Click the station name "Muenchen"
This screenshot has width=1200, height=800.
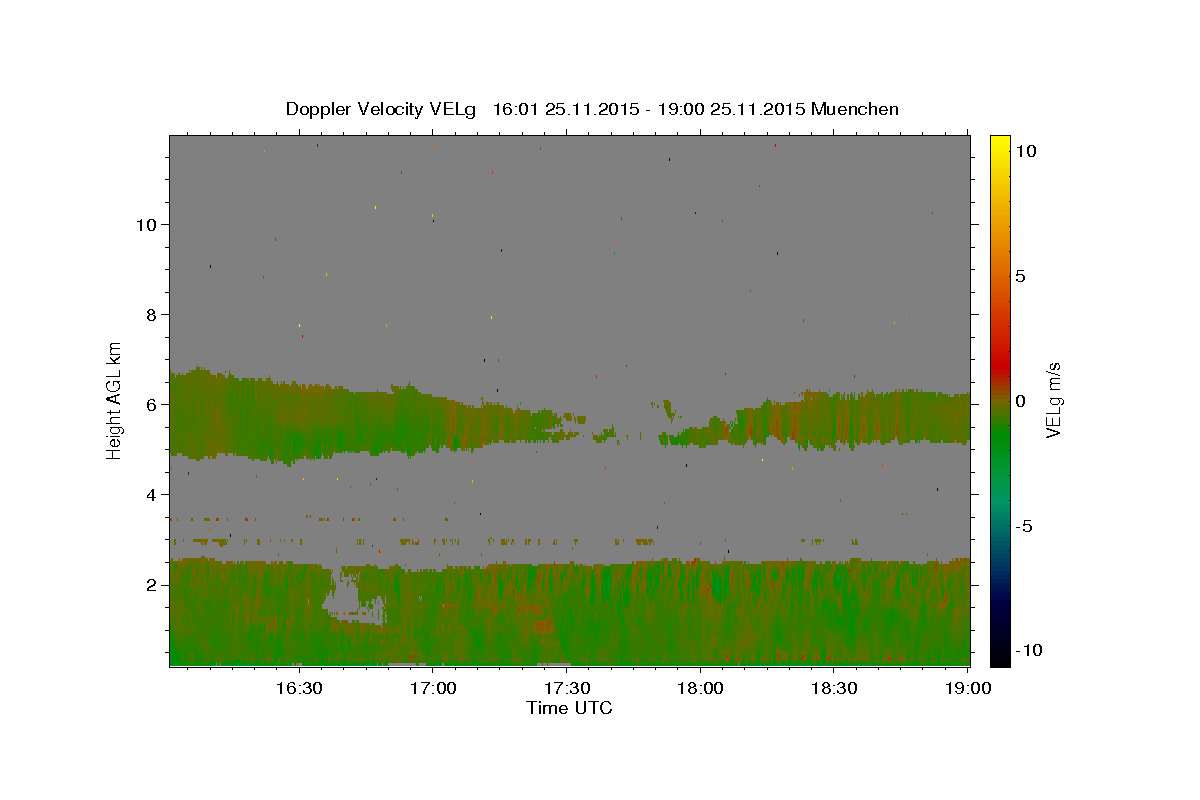pyautogui.click(x=855, y=109)
